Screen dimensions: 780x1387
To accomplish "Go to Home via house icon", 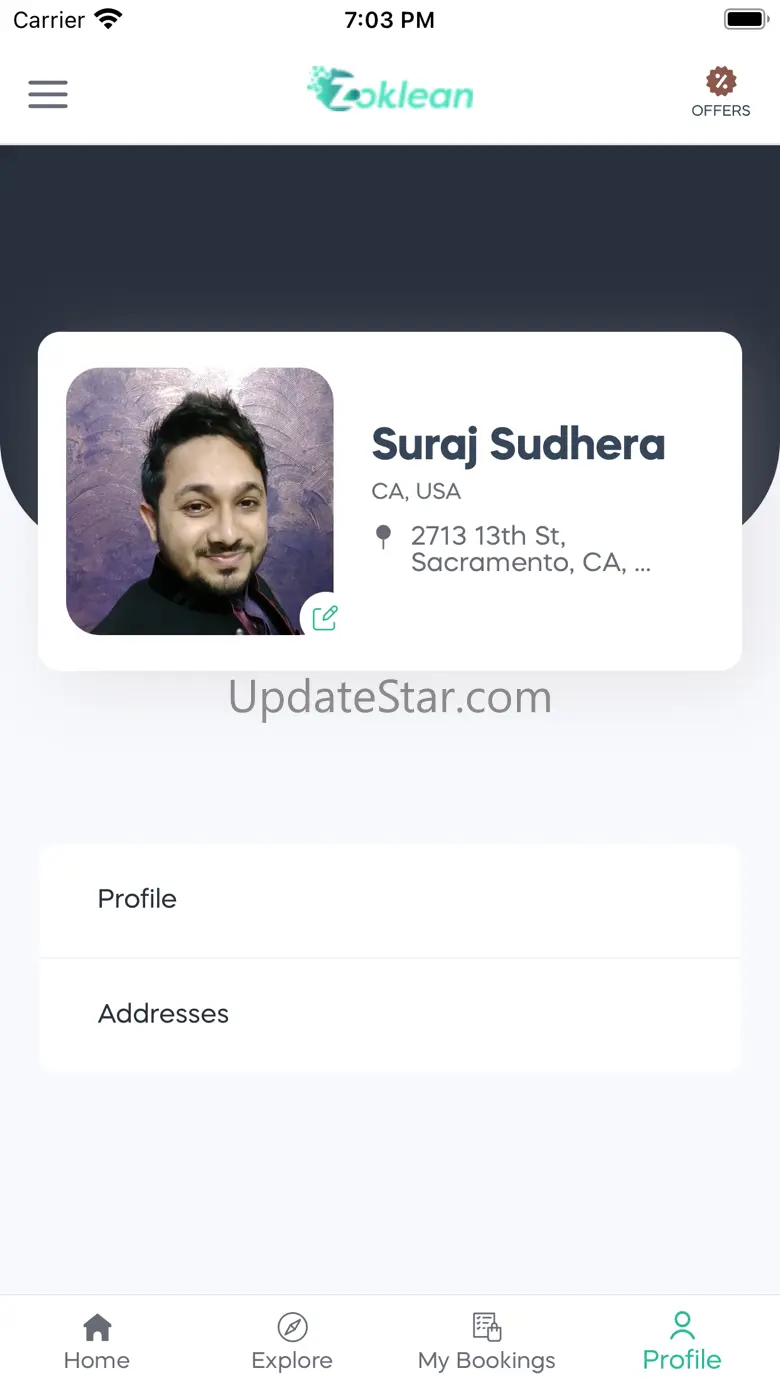I will click(97, 1327).
